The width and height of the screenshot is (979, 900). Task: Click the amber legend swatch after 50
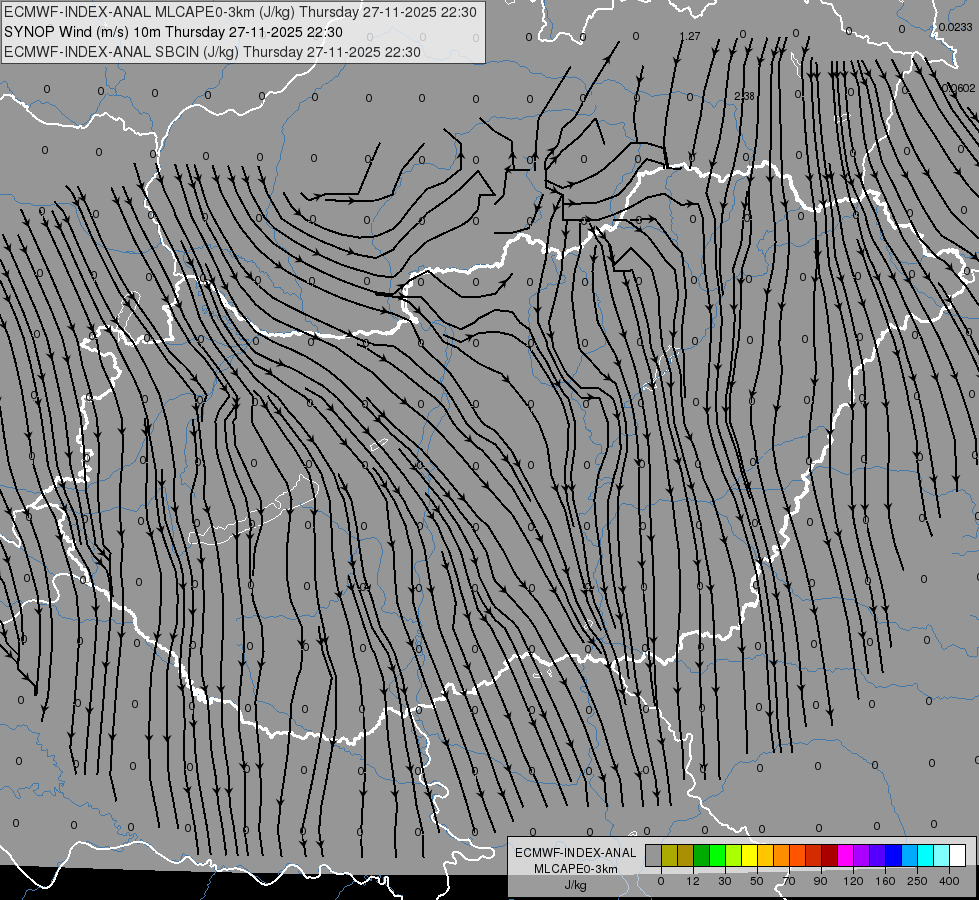(766, 855)
